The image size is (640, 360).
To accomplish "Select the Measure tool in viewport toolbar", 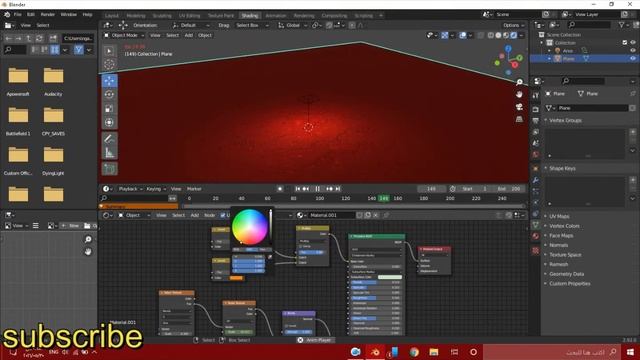I will 109,153.
